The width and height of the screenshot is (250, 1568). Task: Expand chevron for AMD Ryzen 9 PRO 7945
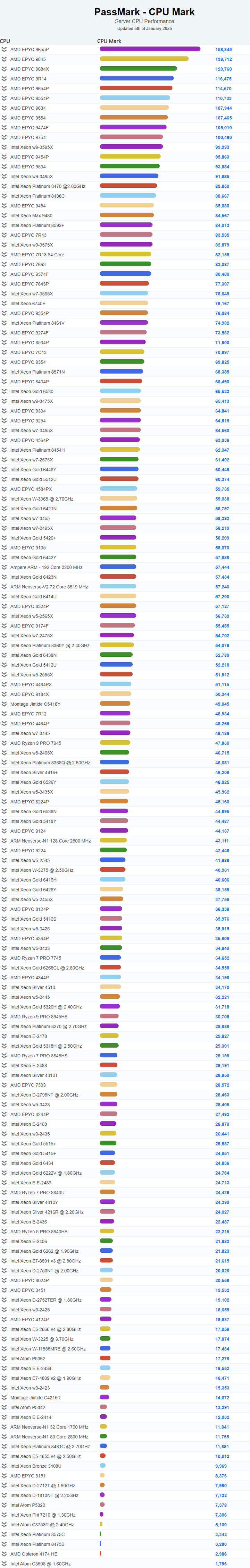tap(4, 743)
